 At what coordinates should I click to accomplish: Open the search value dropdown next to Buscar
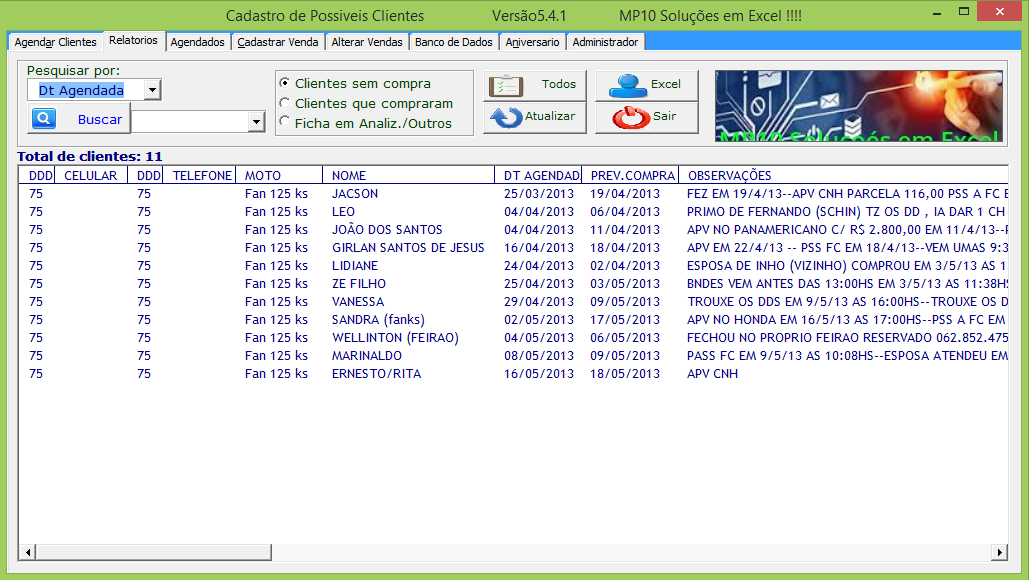[256, 121]
